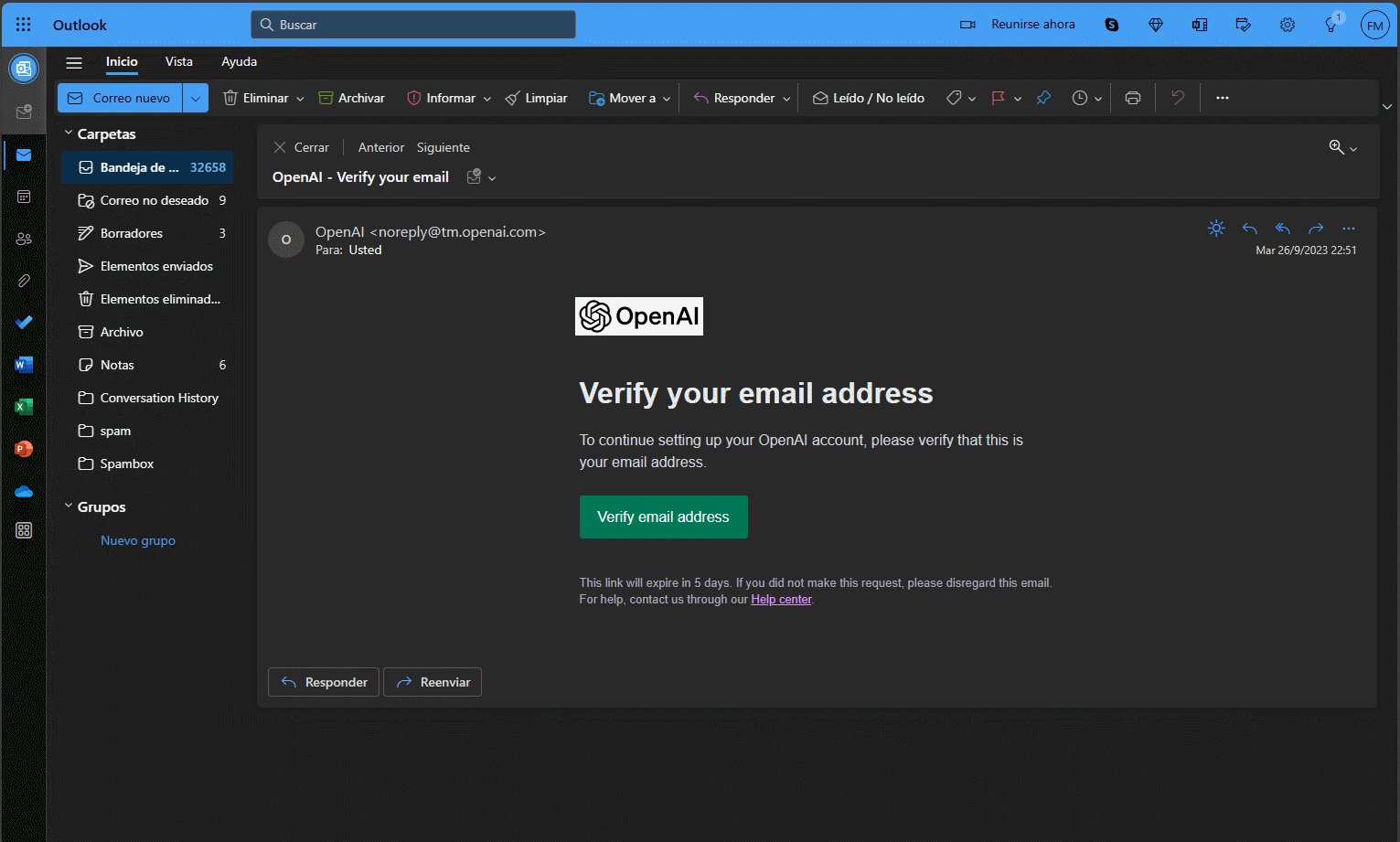Open Mail icon in left rail
This screenshot has height=842, width=1400.
click(x=24, y=155)
